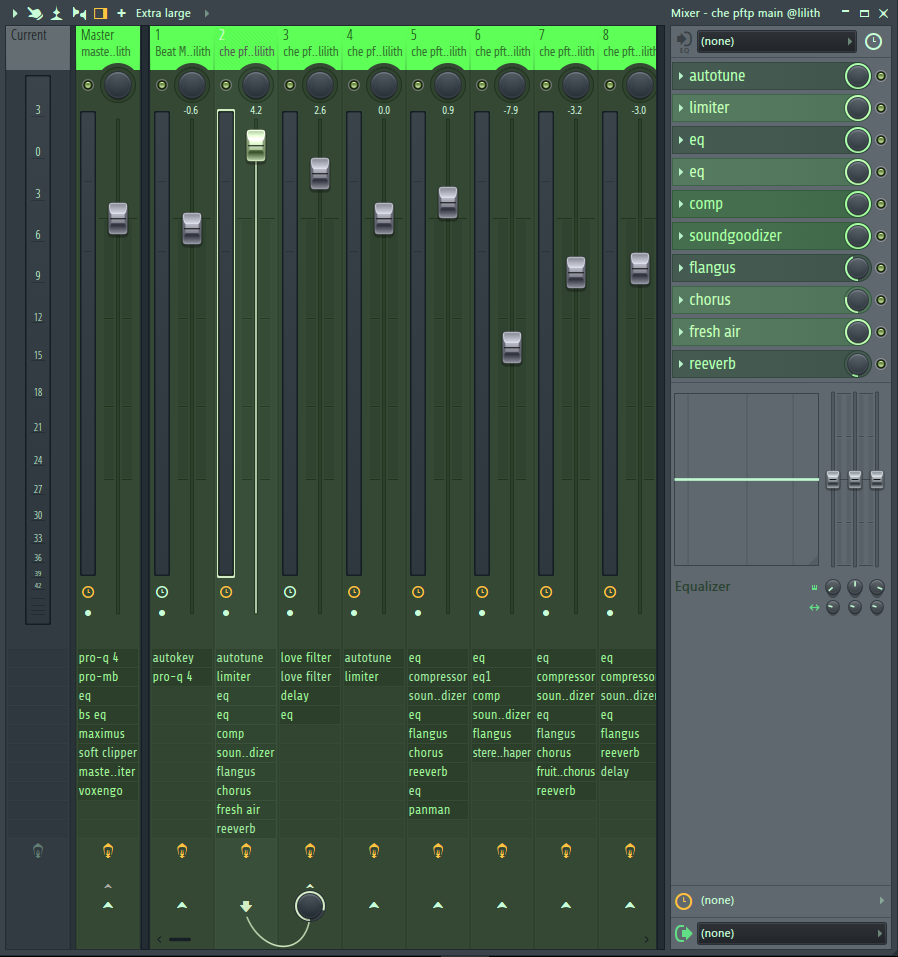Image resolution: width=898 pixels, height=957 pixels.
Task: Click the orange square icon in mixer toolbar
Action: (101, 13)
